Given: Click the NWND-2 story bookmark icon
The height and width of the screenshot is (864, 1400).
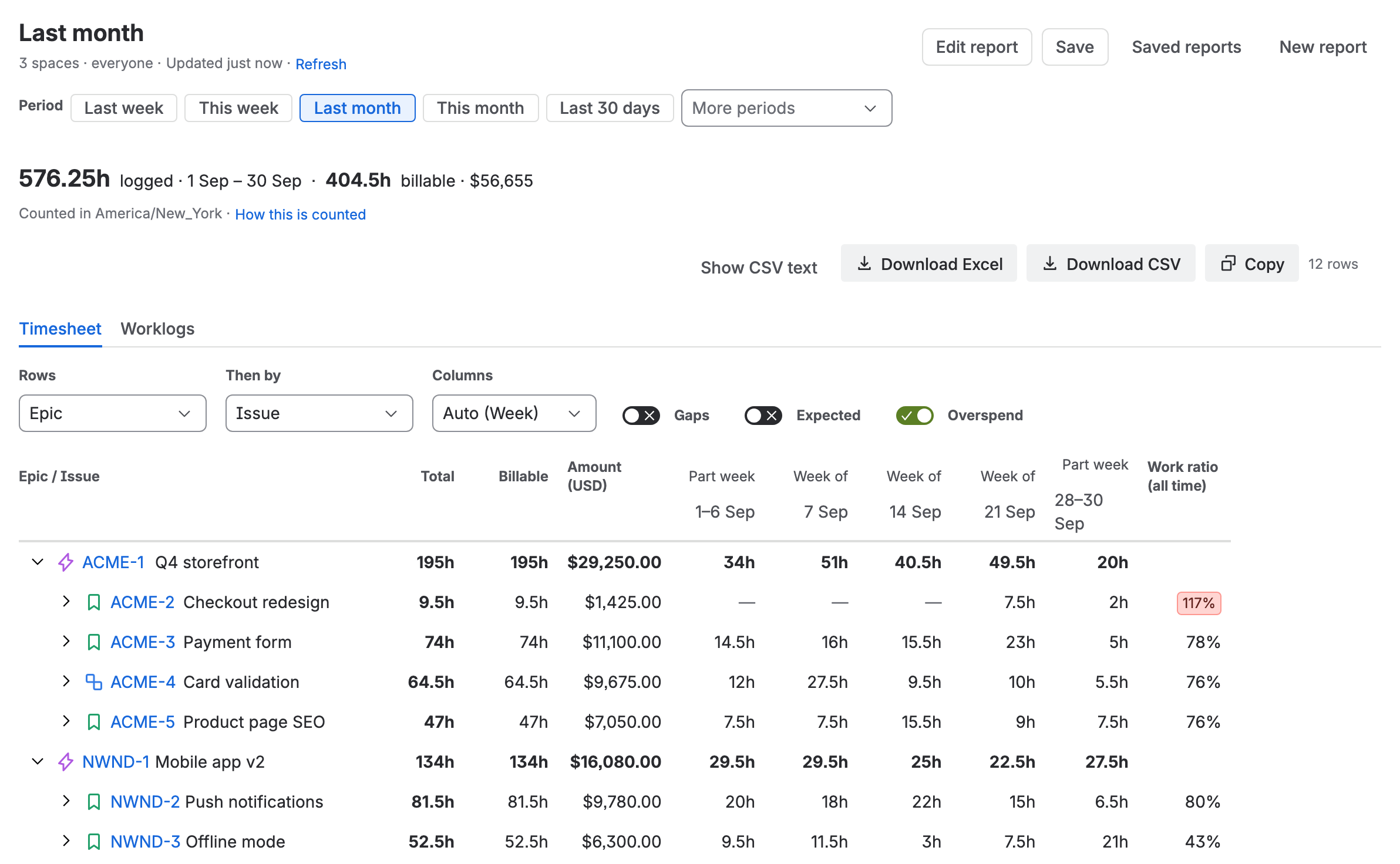Looking at the screenshot, I should [94, 802].
